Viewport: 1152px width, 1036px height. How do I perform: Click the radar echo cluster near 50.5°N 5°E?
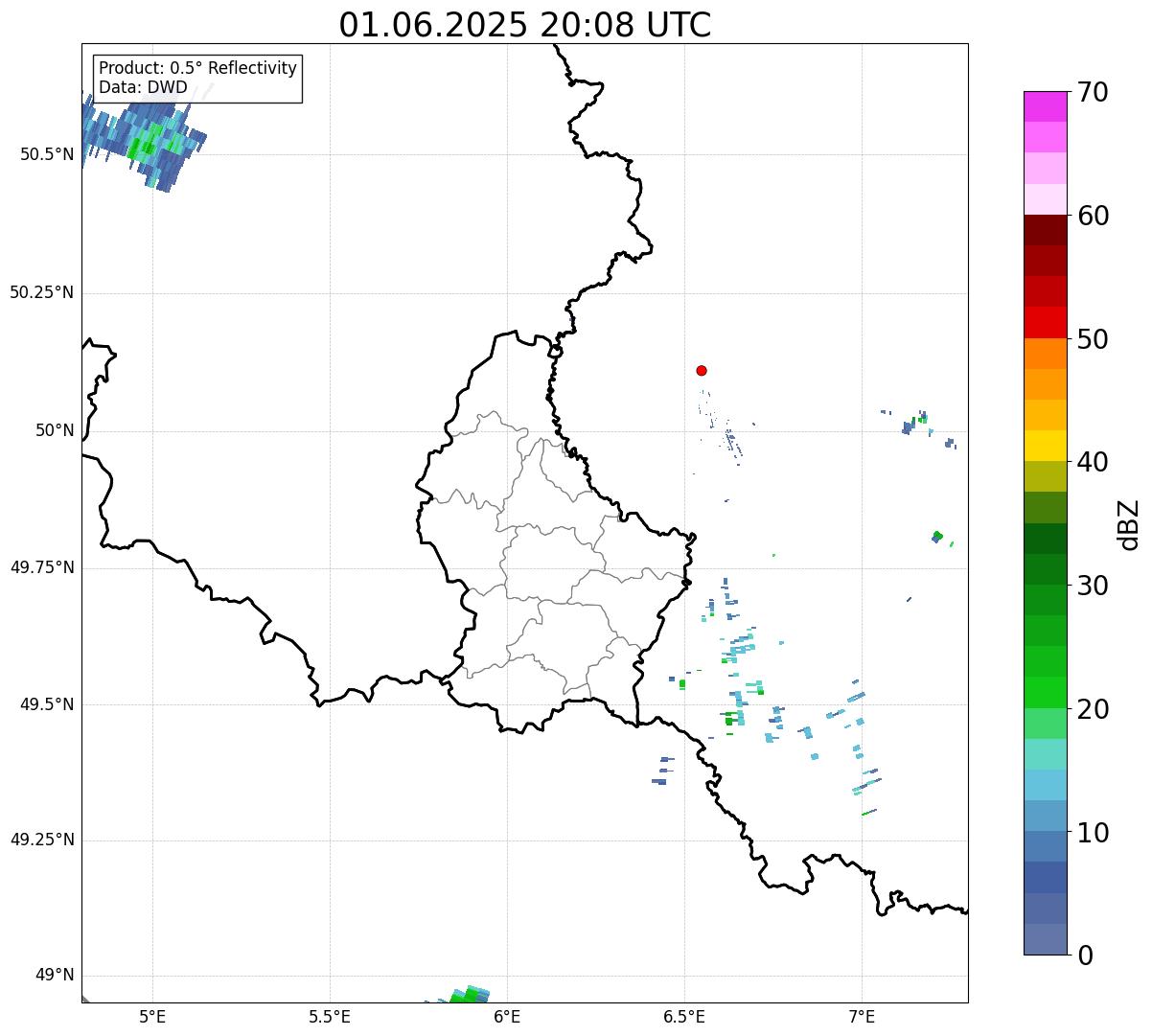[x=144, y=144]
